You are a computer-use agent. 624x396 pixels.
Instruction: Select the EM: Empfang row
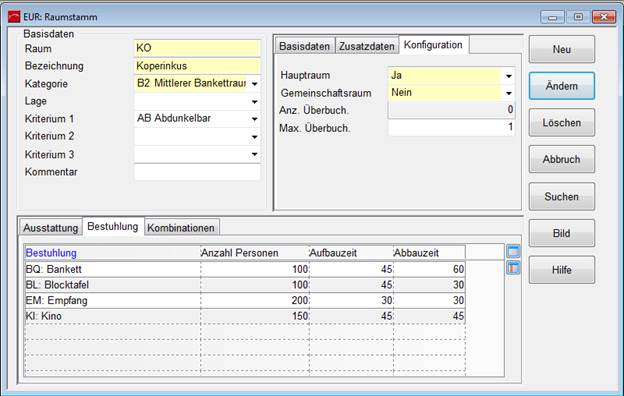pyautogui.click(x=245, y=300)
